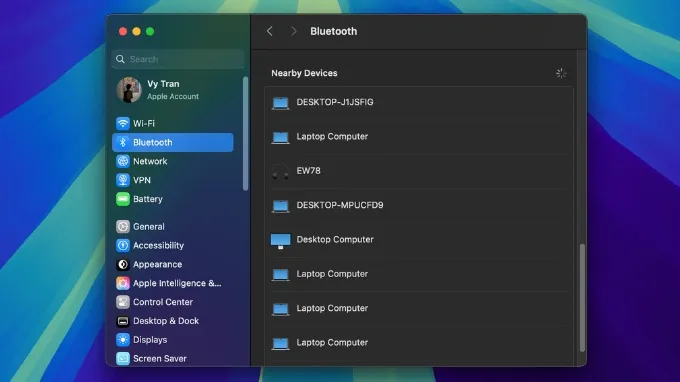Click the Desktop Computer monitor icon
Screen dimensions: 680x382
[280, 241]
